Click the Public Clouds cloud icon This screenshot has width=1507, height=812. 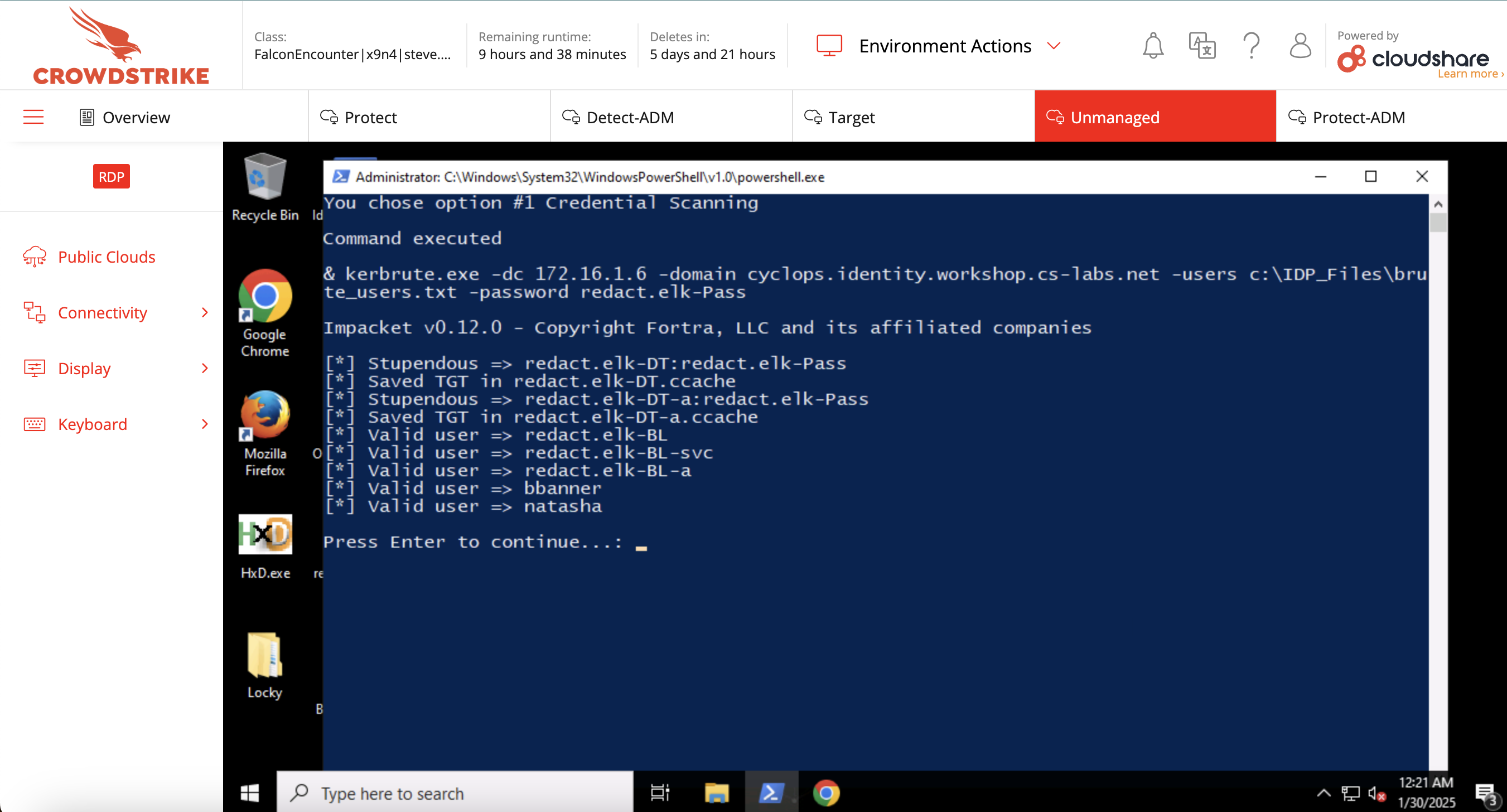tap(35, 256)
